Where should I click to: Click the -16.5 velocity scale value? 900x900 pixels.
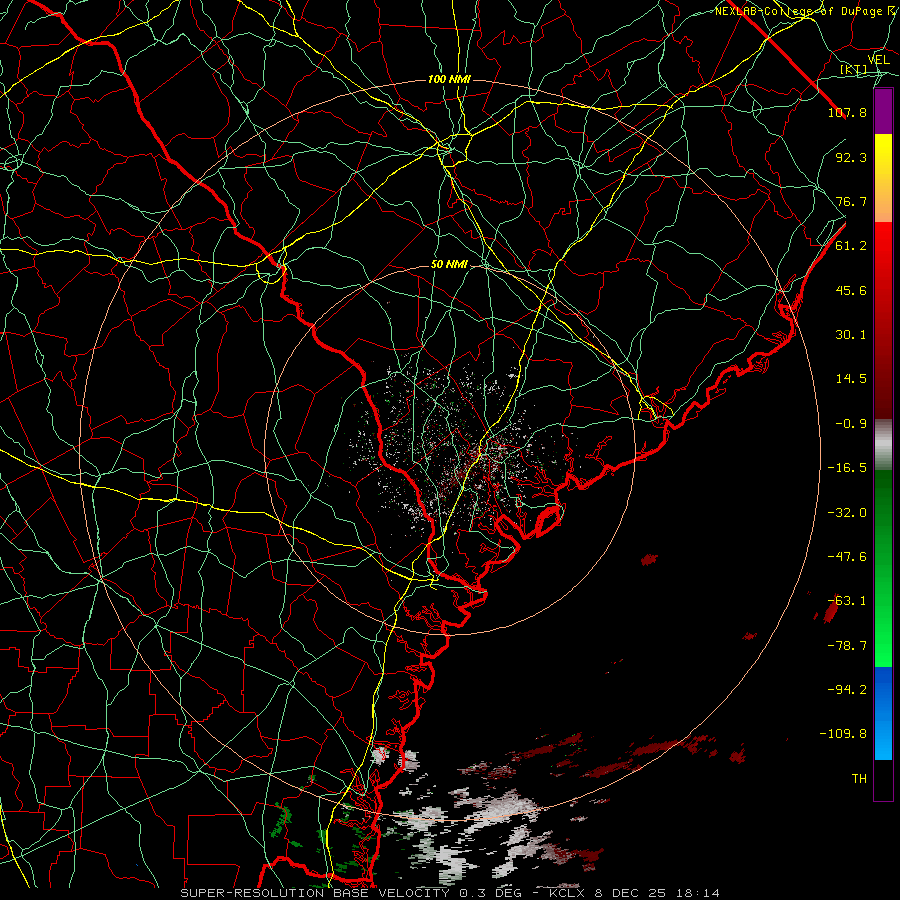847,468
